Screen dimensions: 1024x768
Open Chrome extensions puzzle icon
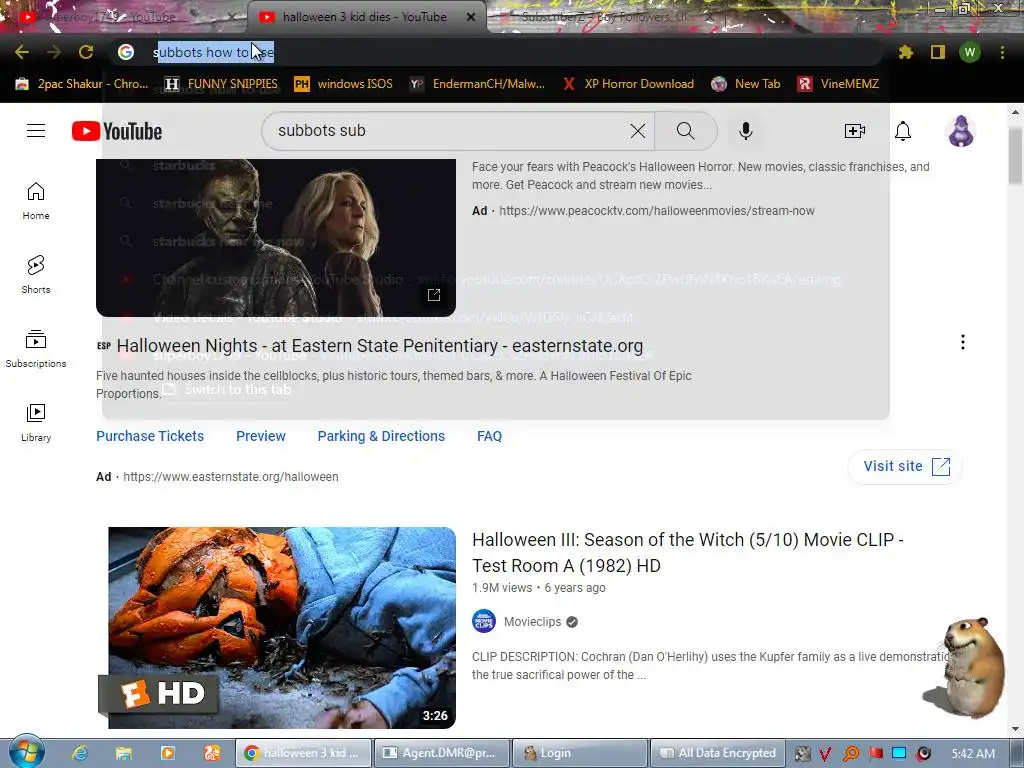click(x=905, y=52)
